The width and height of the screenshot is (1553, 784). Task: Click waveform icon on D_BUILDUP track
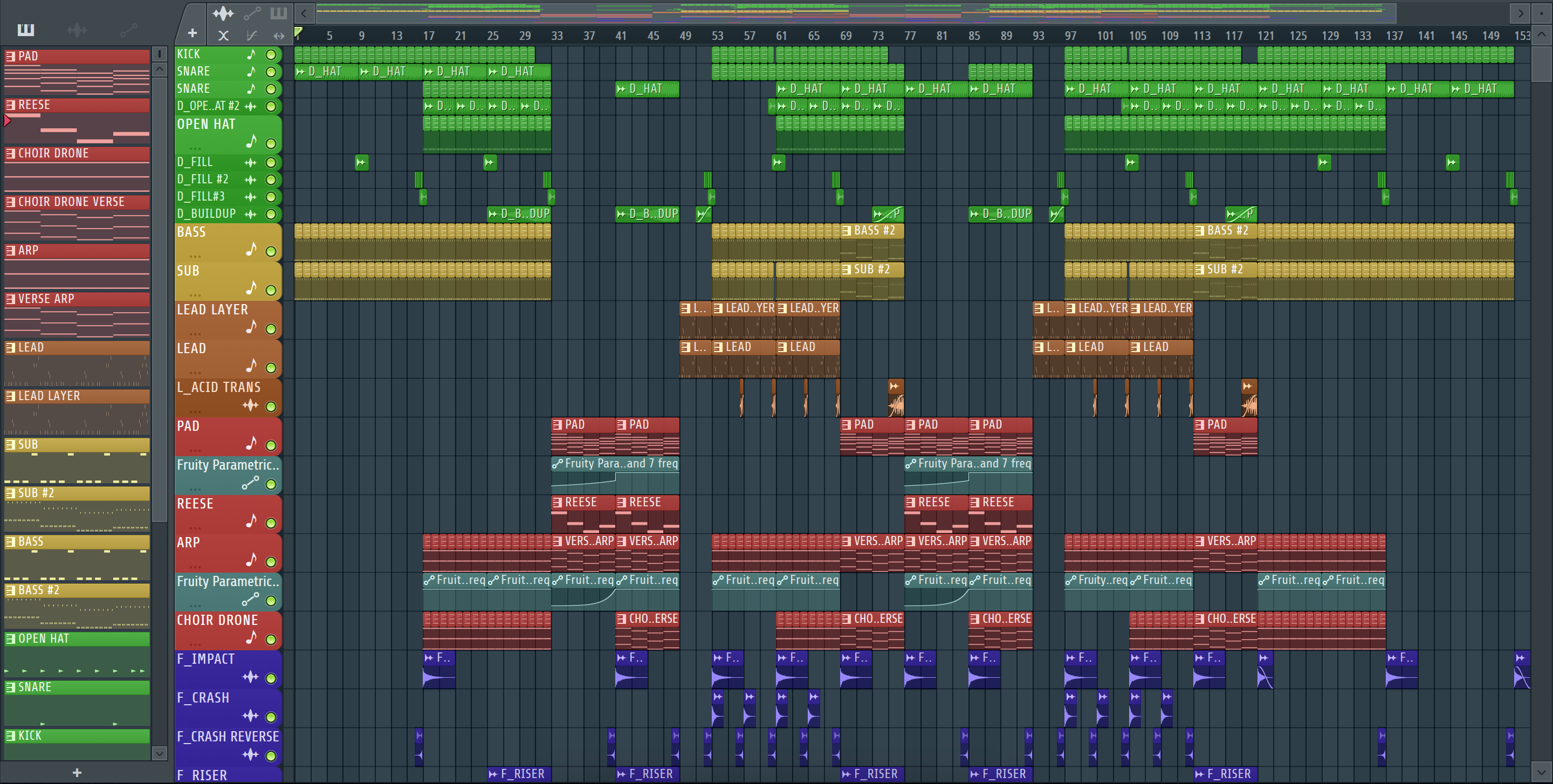(250, 214)
